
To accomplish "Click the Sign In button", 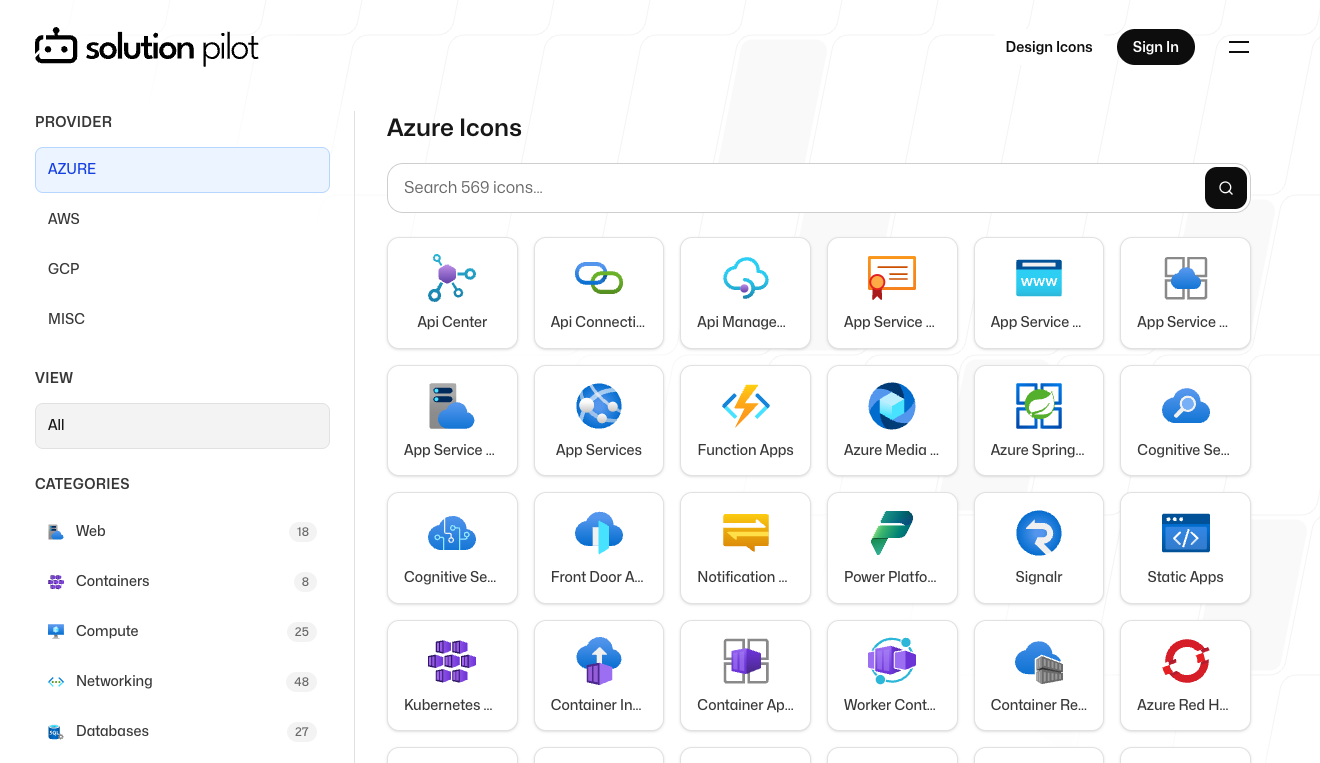I will (1156, 47).
